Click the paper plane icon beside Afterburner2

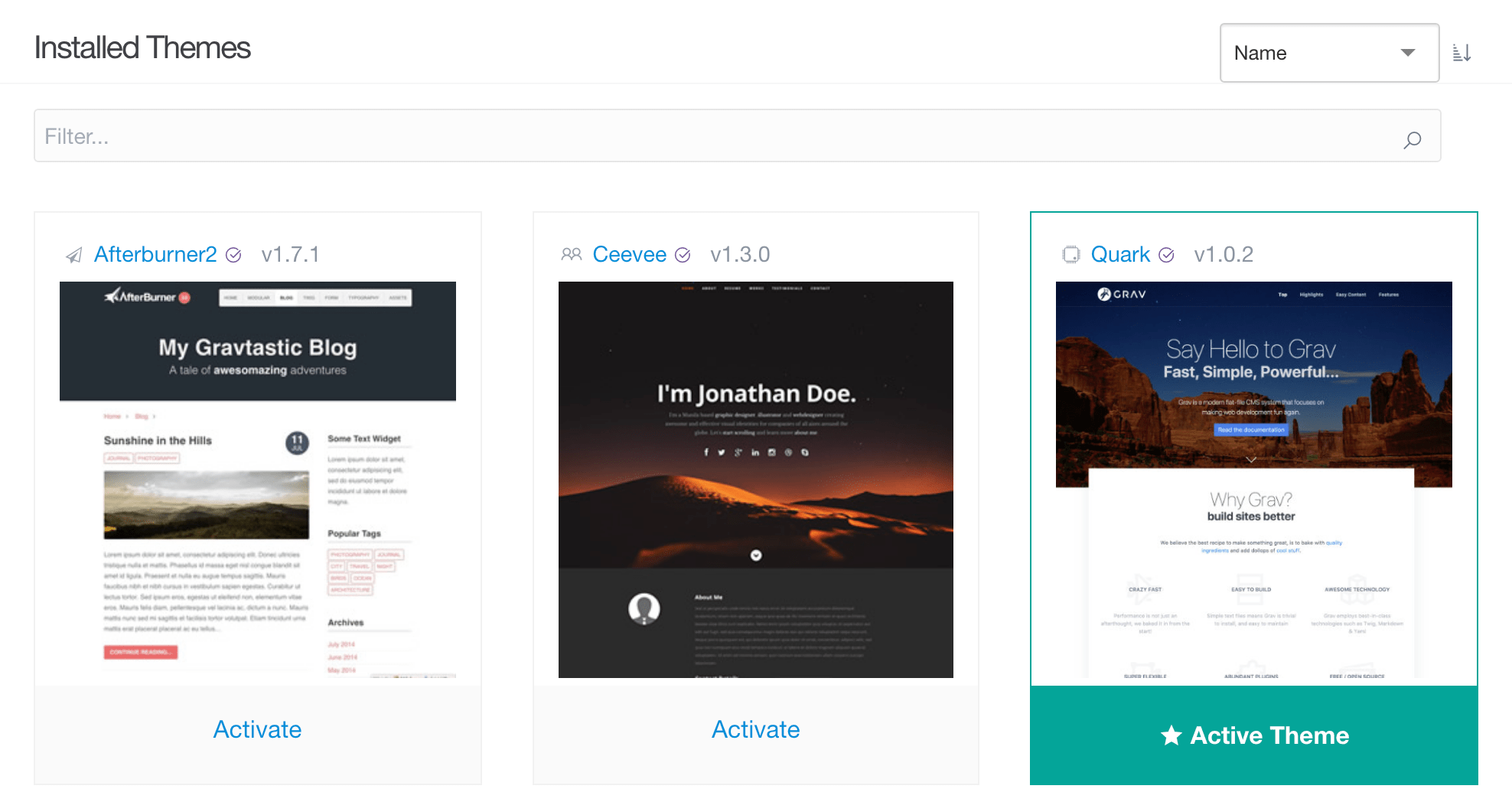pos(73,254)
